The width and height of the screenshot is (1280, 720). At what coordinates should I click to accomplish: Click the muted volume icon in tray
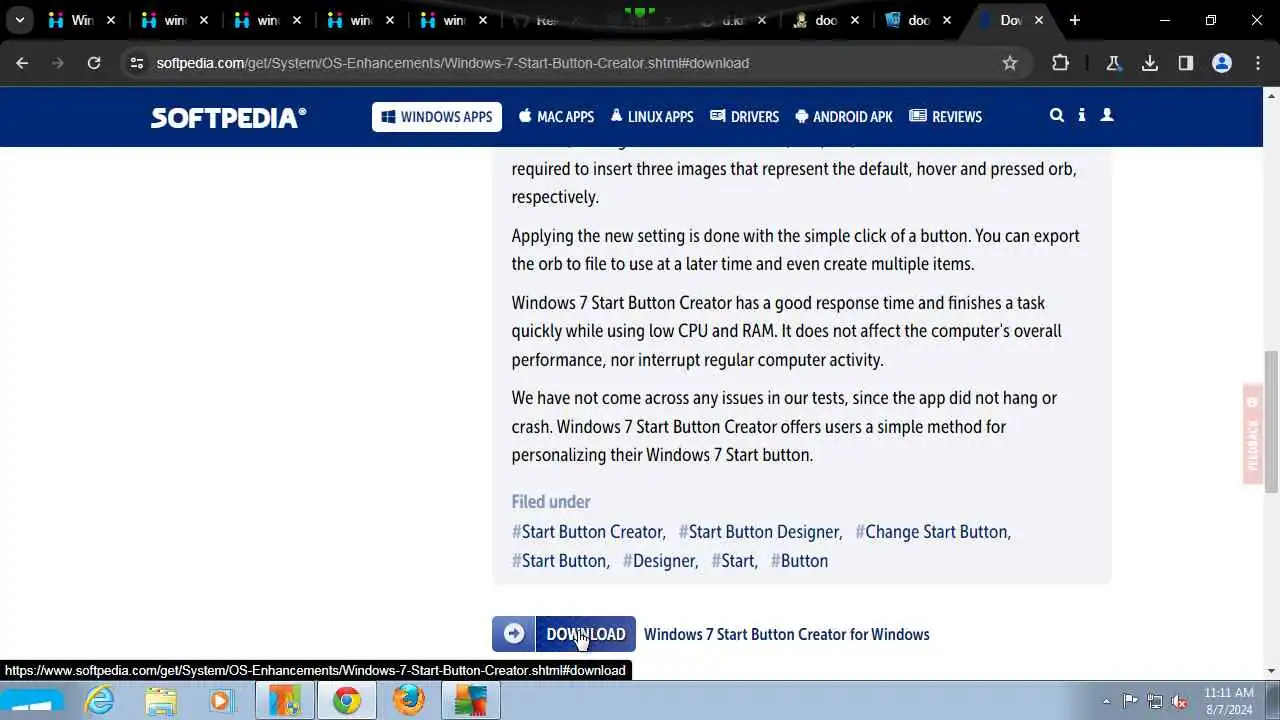tap(1180, 701)
